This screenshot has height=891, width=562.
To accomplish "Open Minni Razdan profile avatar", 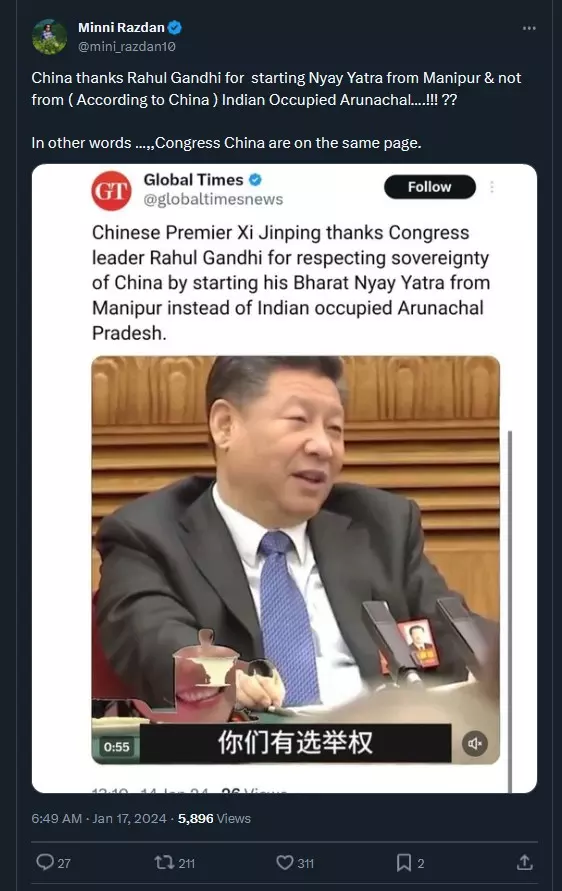I will (x=49, y=36).
